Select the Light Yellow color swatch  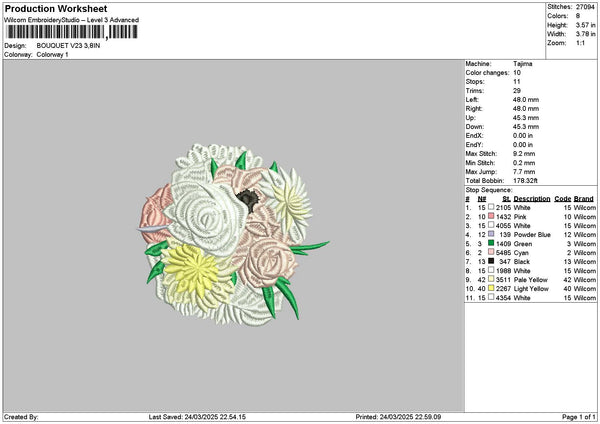click(x=491, y=288)
